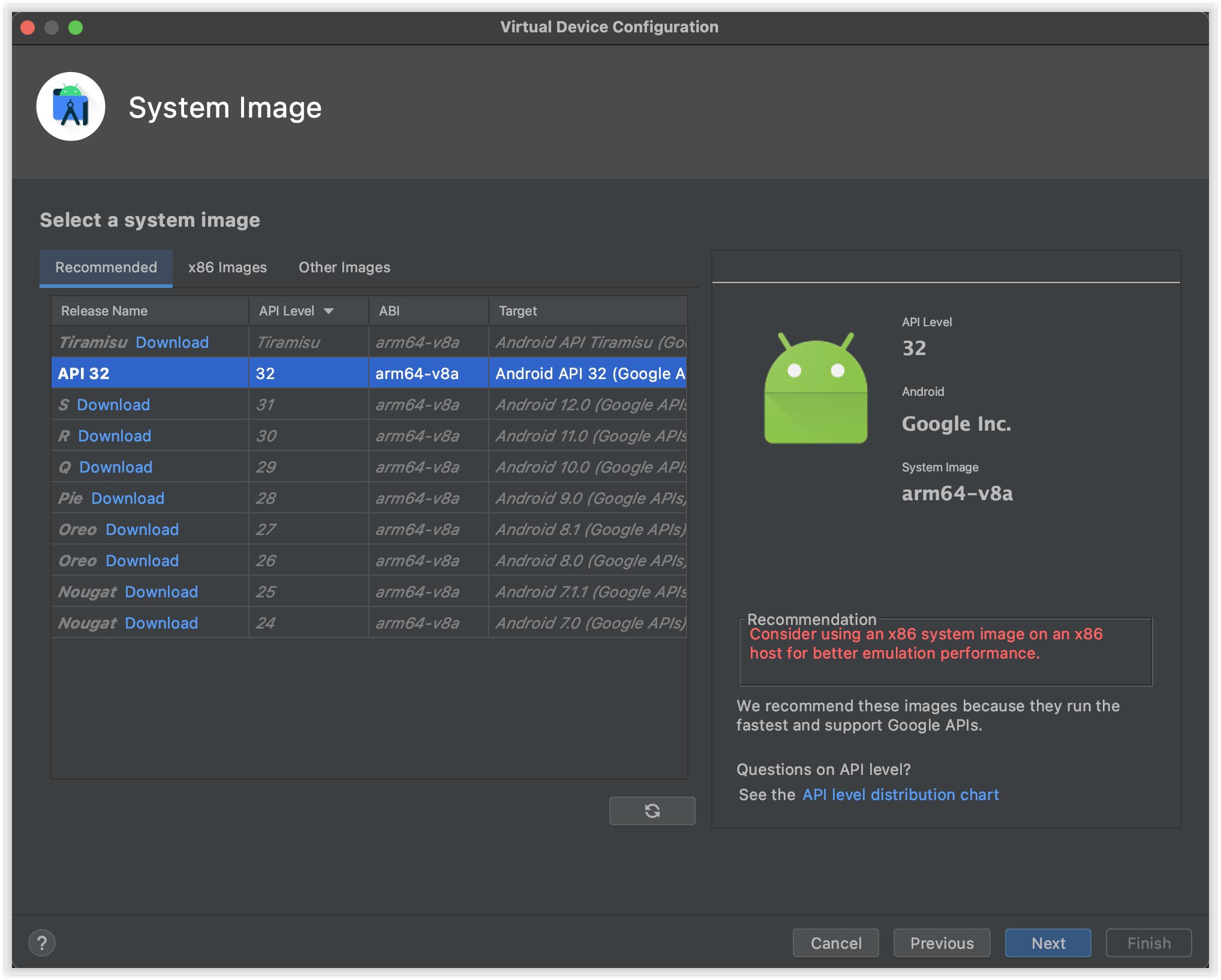Switch to x86 Images tab

pyautogui.click(x=227, y=267)
